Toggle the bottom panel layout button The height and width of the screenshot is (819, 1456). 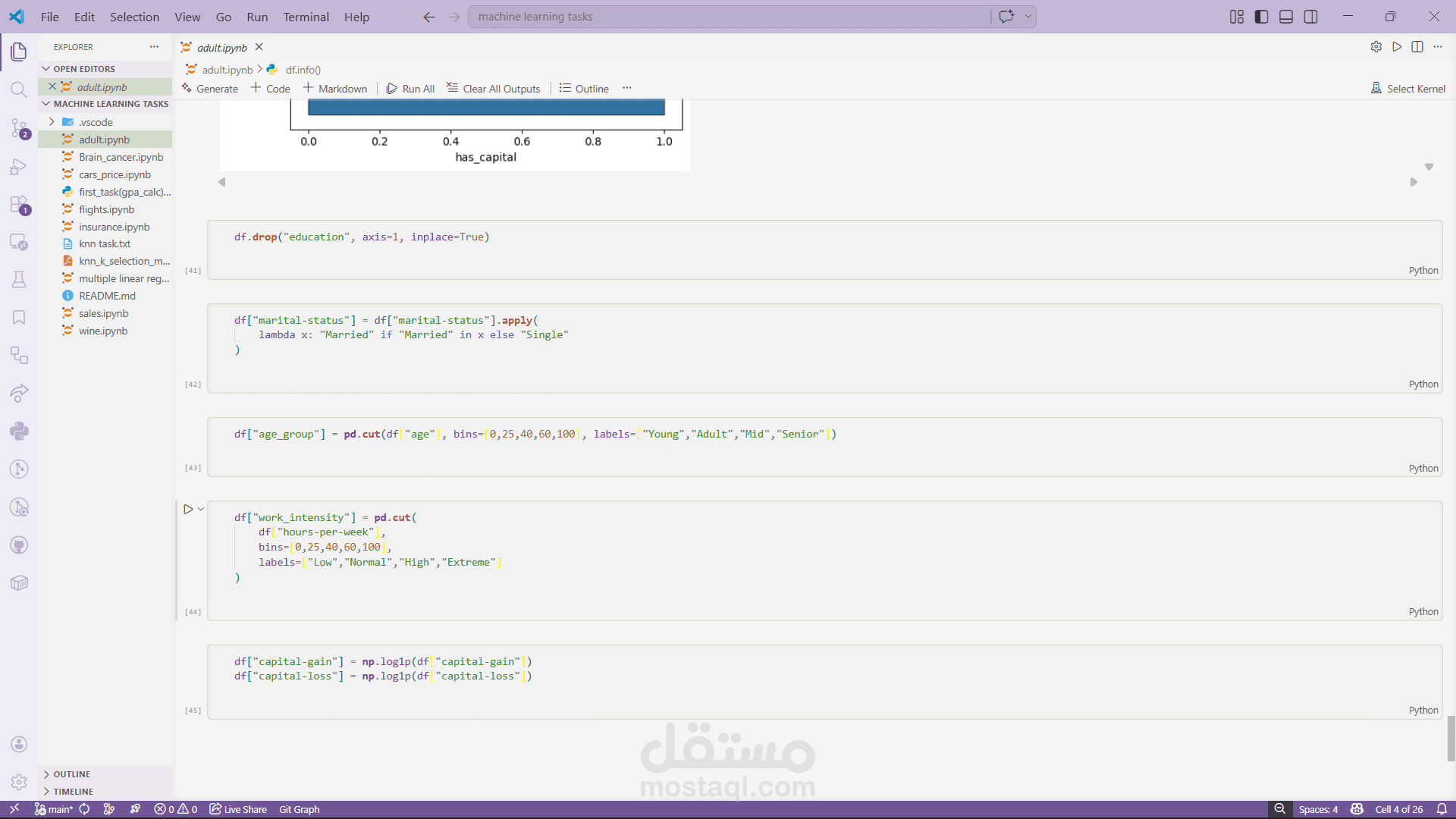pos(1286,17)
